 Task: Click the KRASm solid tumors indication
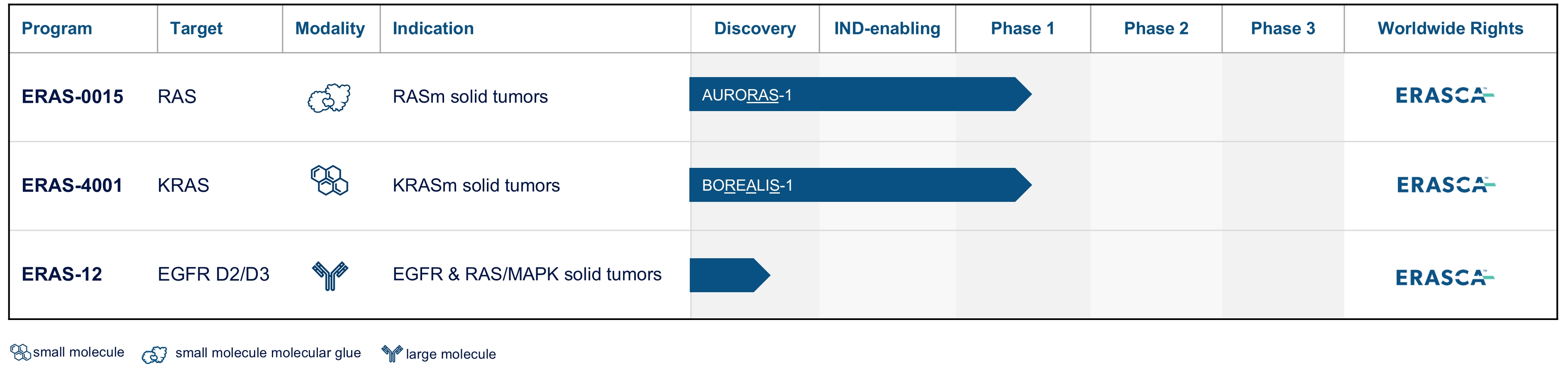[x=476, y=185]
